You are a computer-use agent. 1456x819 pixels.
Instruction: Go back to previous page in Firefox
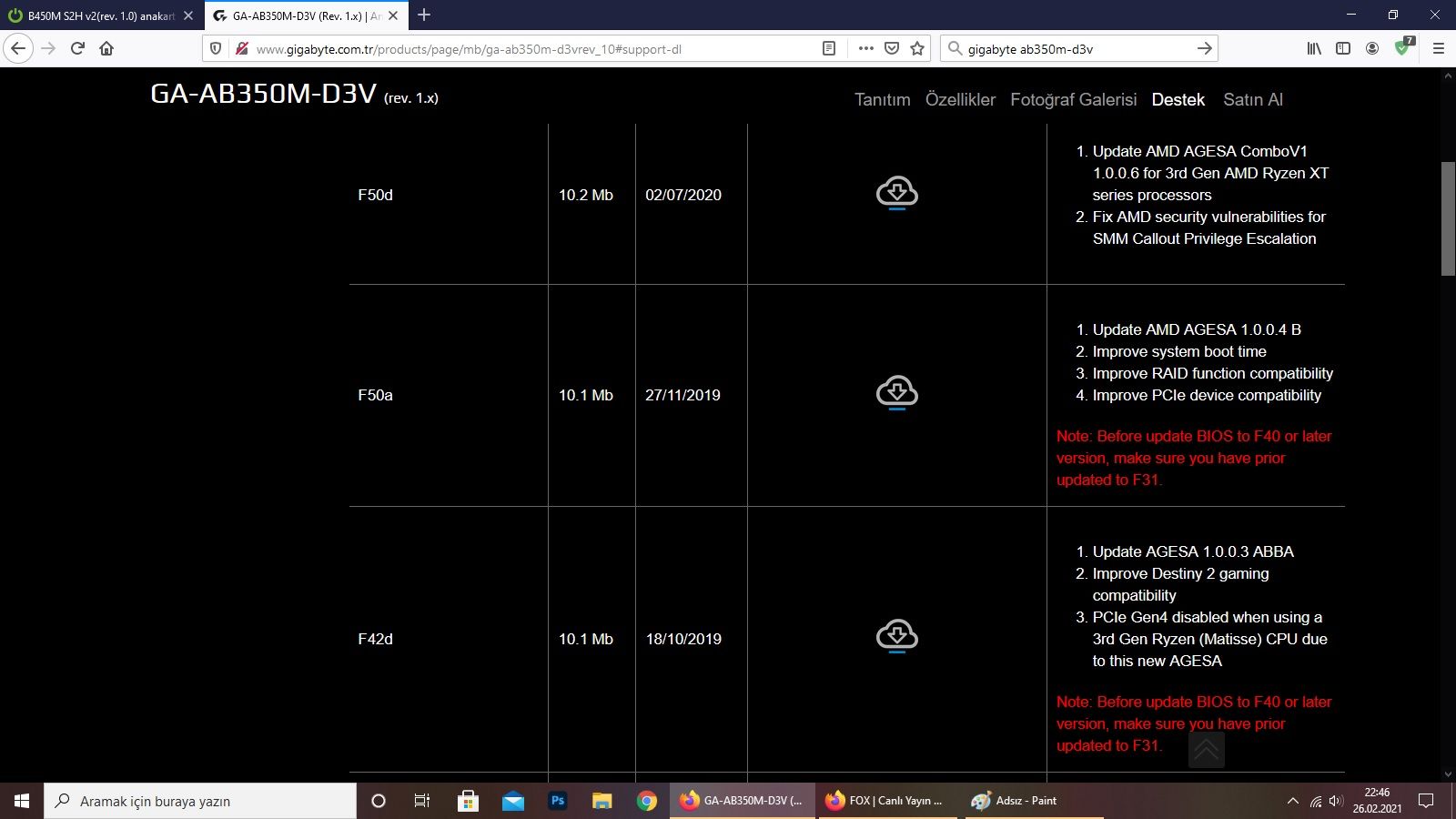coord(18,48)
